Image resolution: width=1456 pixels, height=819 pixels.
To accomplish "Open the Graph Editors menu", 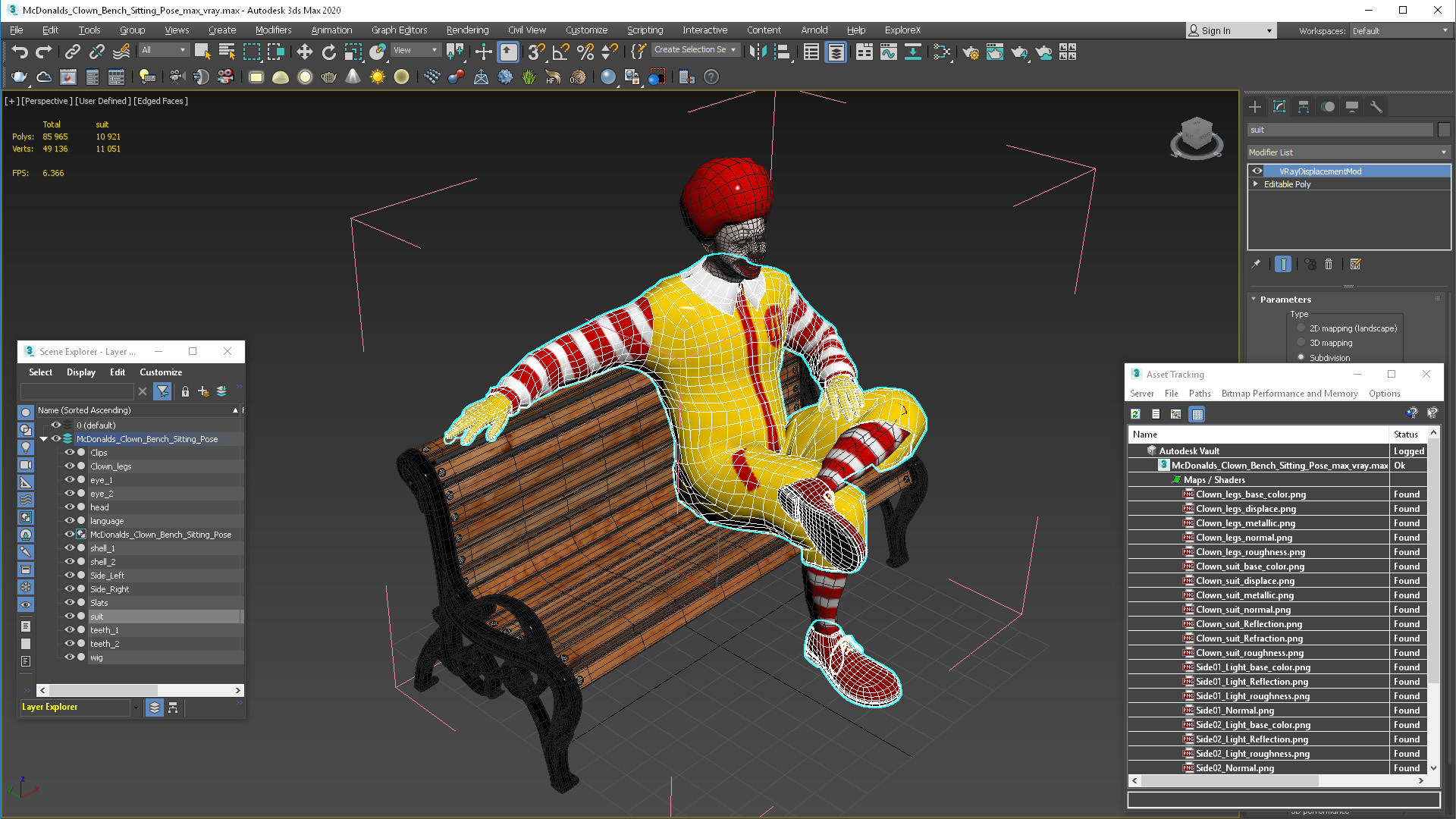I will point(399,30).
